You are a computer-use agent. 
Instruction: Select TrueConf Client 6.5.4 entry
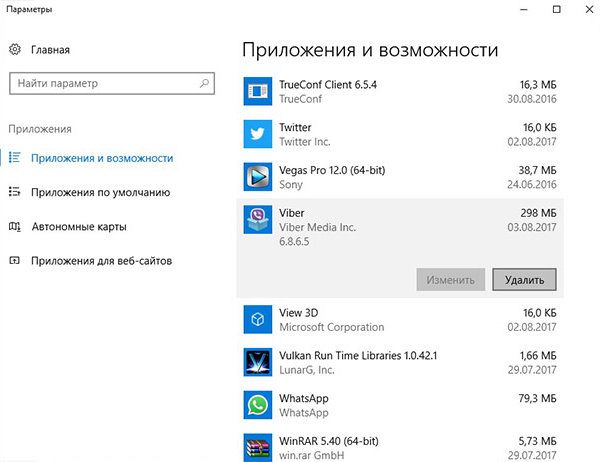coord(328,85)
